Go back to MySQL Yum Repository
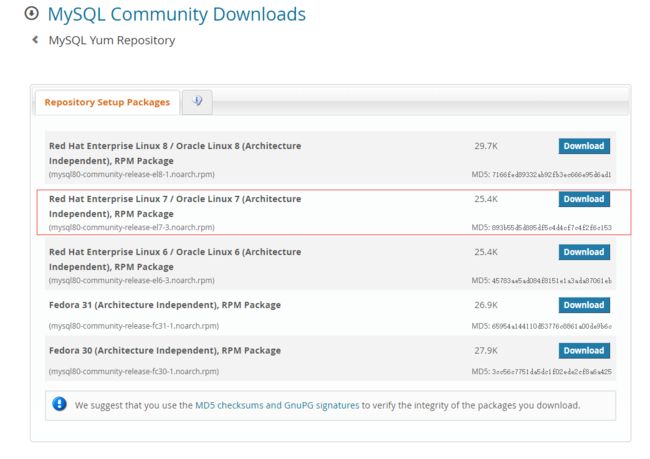The height and width of the screenshot is (459, 650). click(x=112, y=40)
